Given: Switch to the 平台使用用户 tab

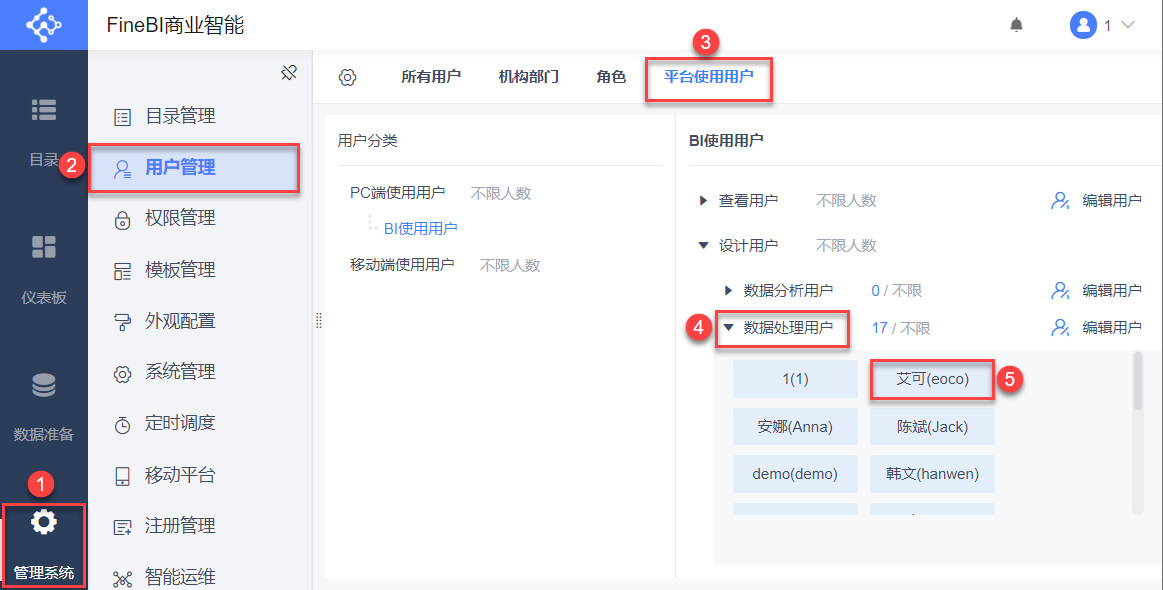Looking at the screenshot, I should (708, 76).
